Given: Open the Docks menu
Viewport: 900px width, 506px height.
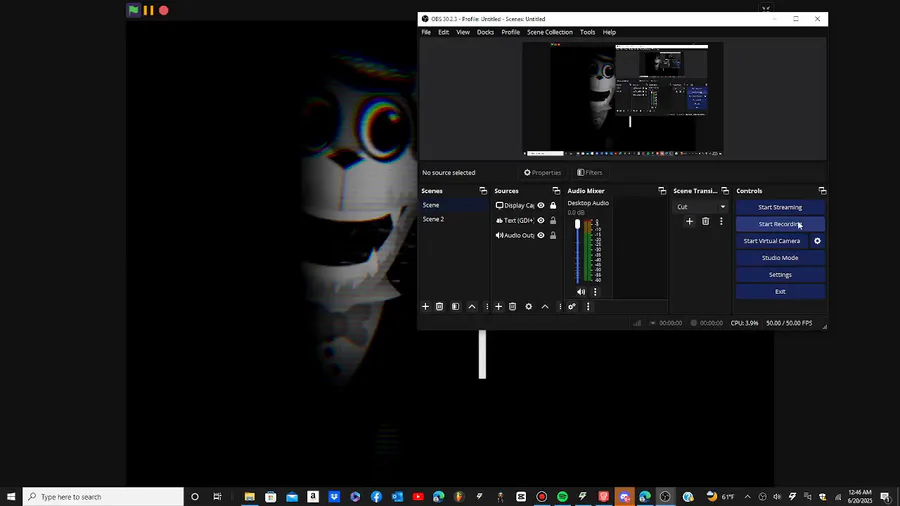Looking at the screenshot, I should pyautogui.click(x=485, y=32).
